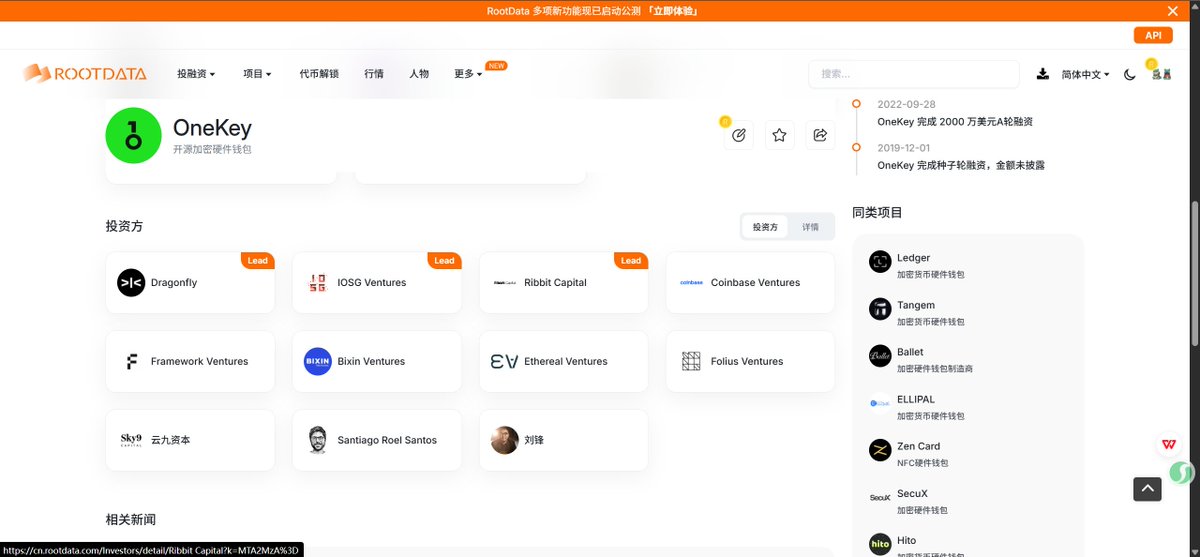This screenshot has height=557, width=1200.
Task: Click the 开源加密硬件钱包 subtitle
Action: (x=212, y=149)
